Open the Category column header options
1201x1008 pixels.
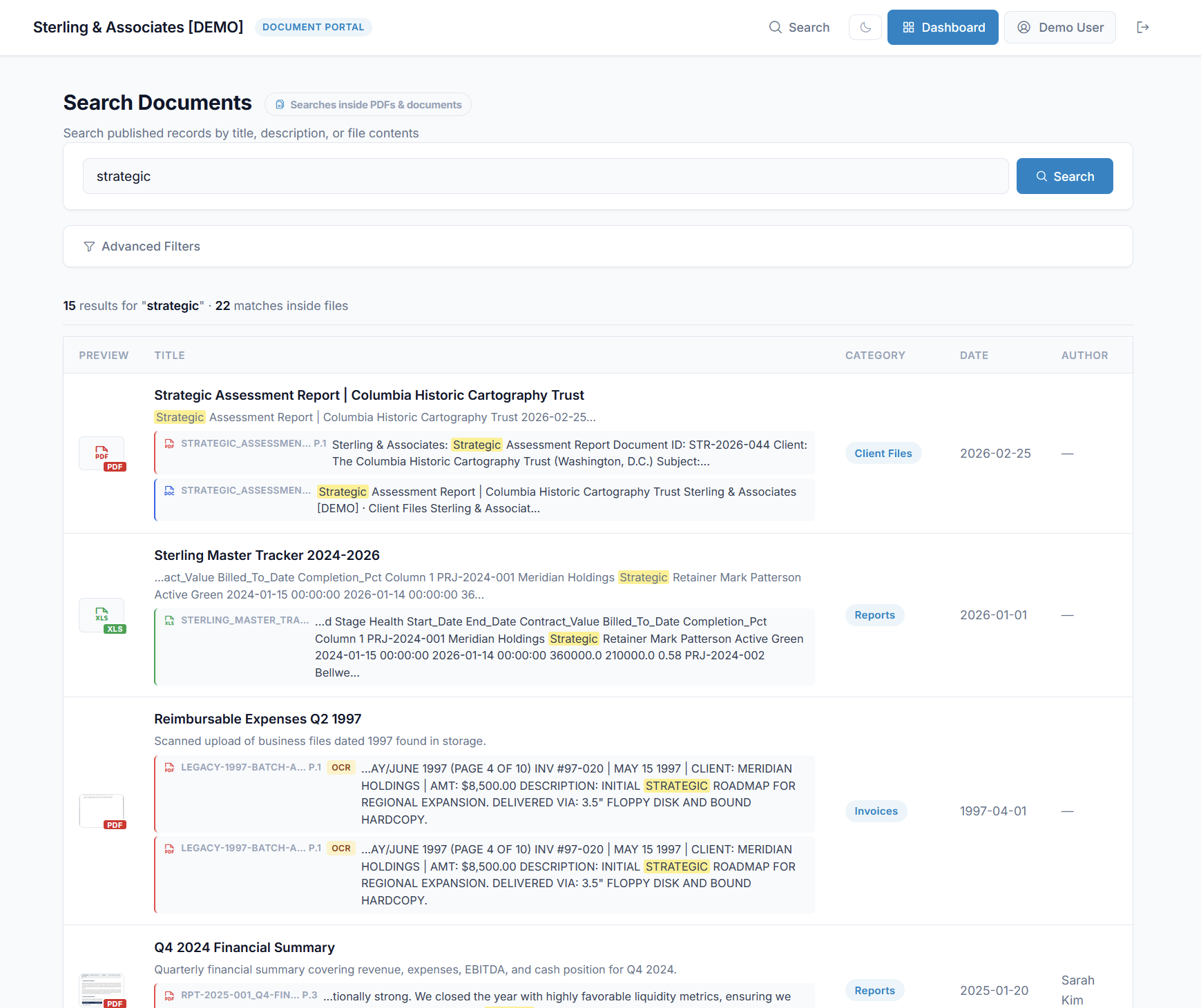pos(875,355)
